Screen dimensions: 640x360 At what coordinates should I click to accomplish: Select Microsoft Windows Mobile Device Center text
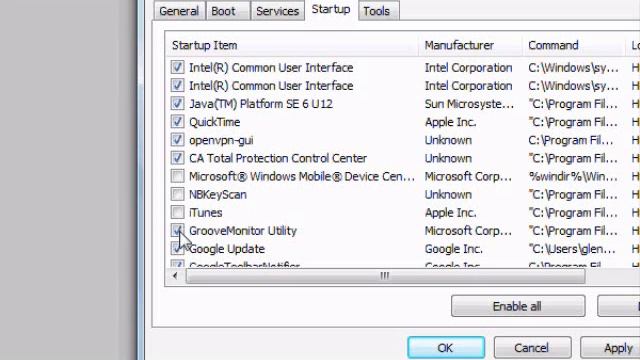click(302, 176)
